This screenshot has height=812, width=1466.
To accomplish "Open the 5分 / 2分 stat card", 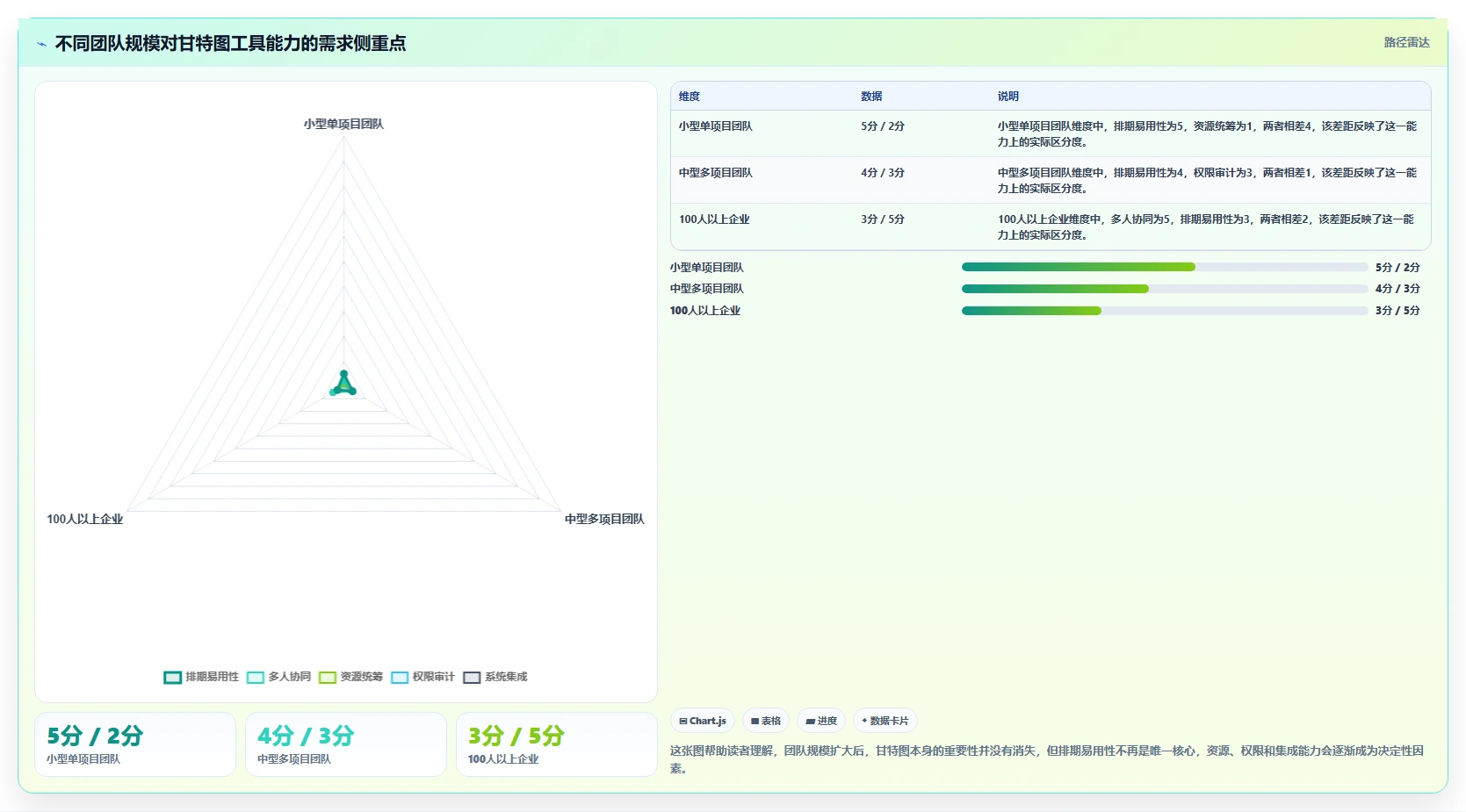I will point(135,744).
